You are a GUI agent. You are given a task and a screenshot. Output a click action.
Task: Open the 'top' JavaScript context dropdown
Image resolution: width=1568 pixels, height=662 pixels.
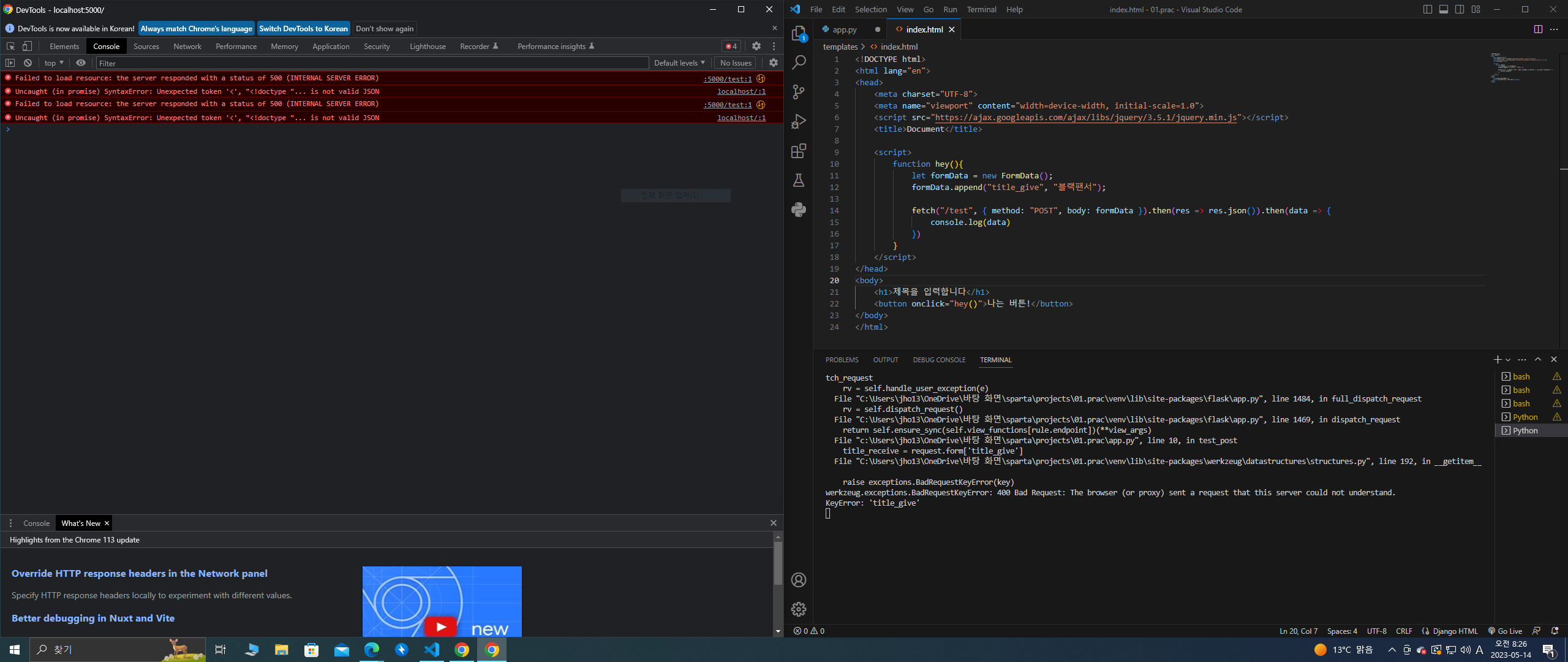click(54, 63)
